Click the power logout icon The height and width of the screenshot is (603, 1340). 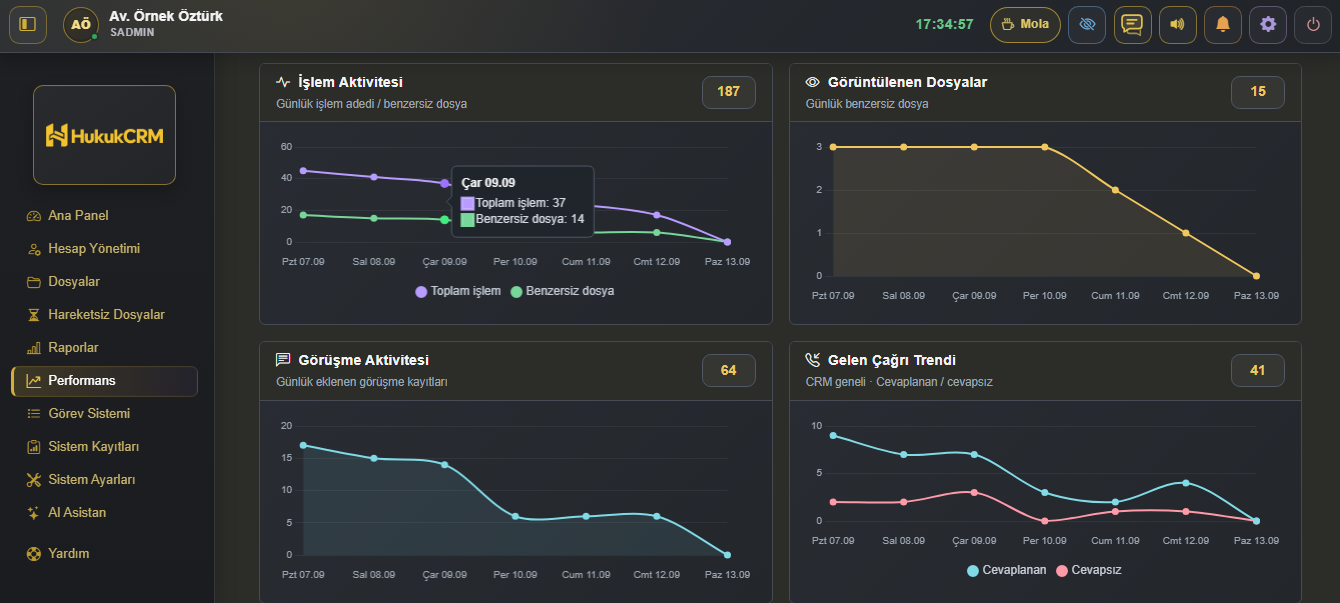(x=1313, y=24)
